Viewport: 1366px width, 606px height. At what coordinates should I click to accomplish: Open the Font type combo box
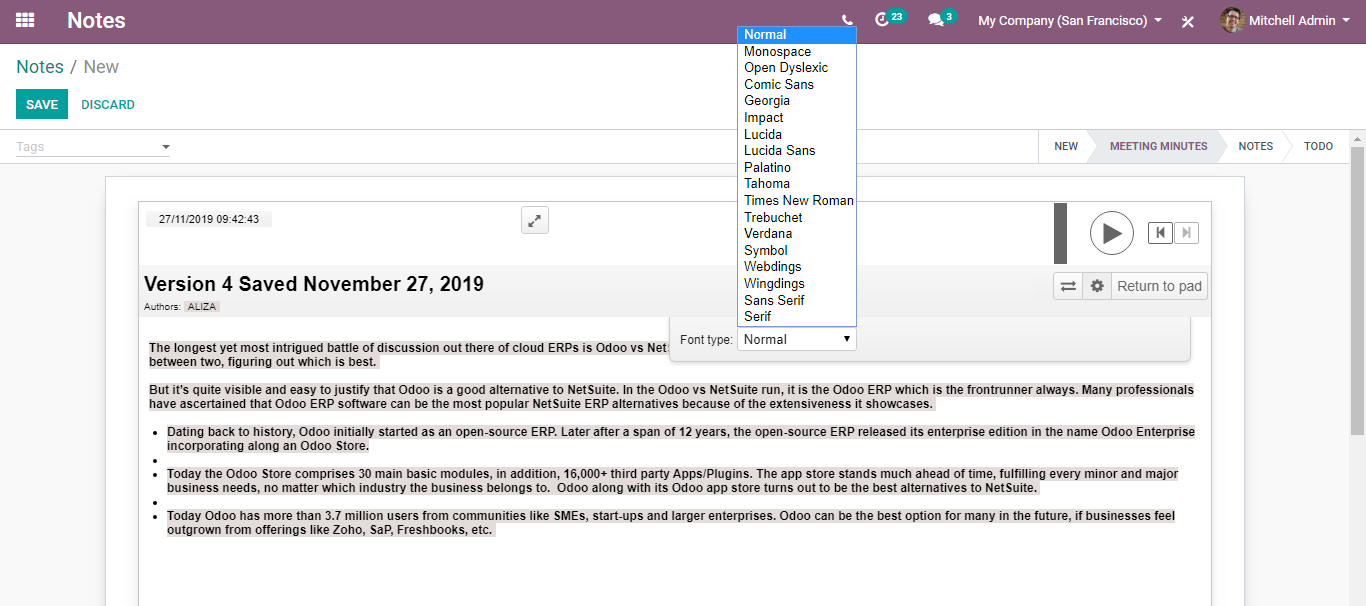797,340
